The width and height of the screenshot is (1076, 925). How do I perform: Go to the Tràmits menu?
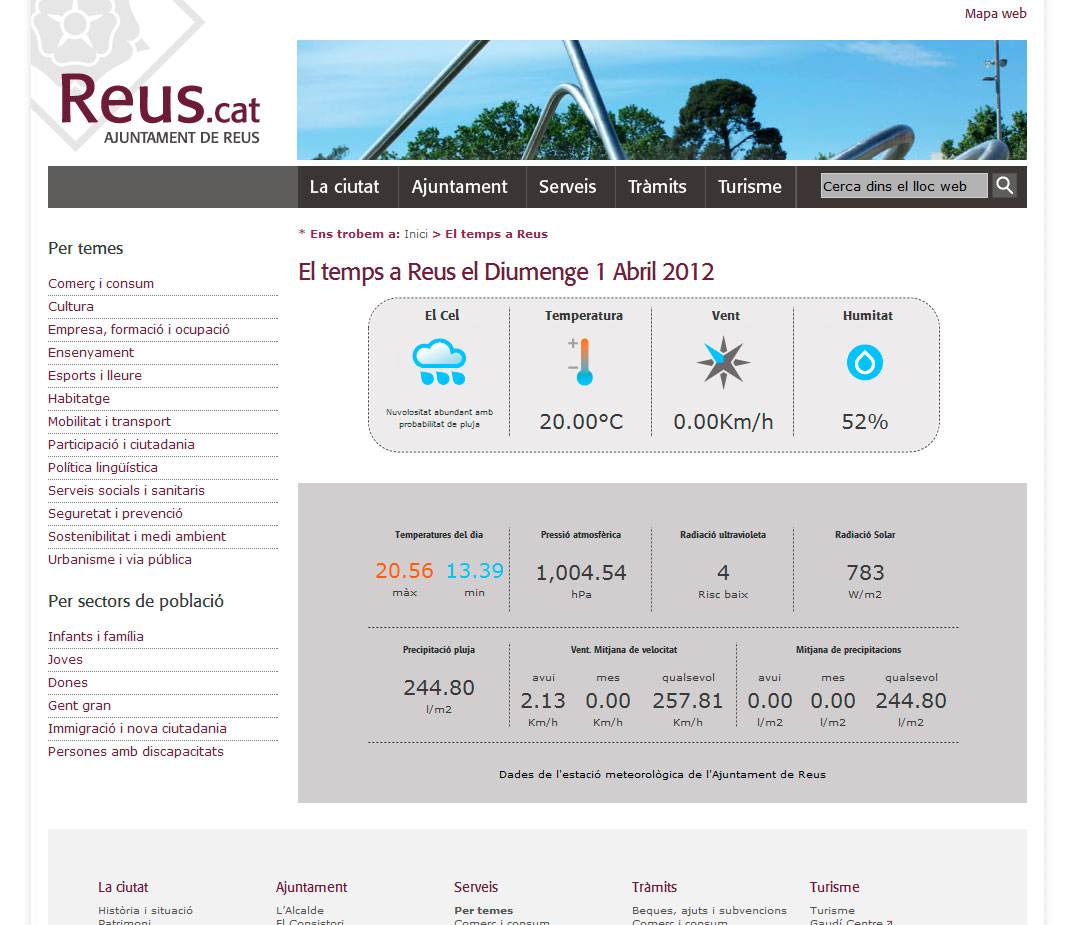657,187
